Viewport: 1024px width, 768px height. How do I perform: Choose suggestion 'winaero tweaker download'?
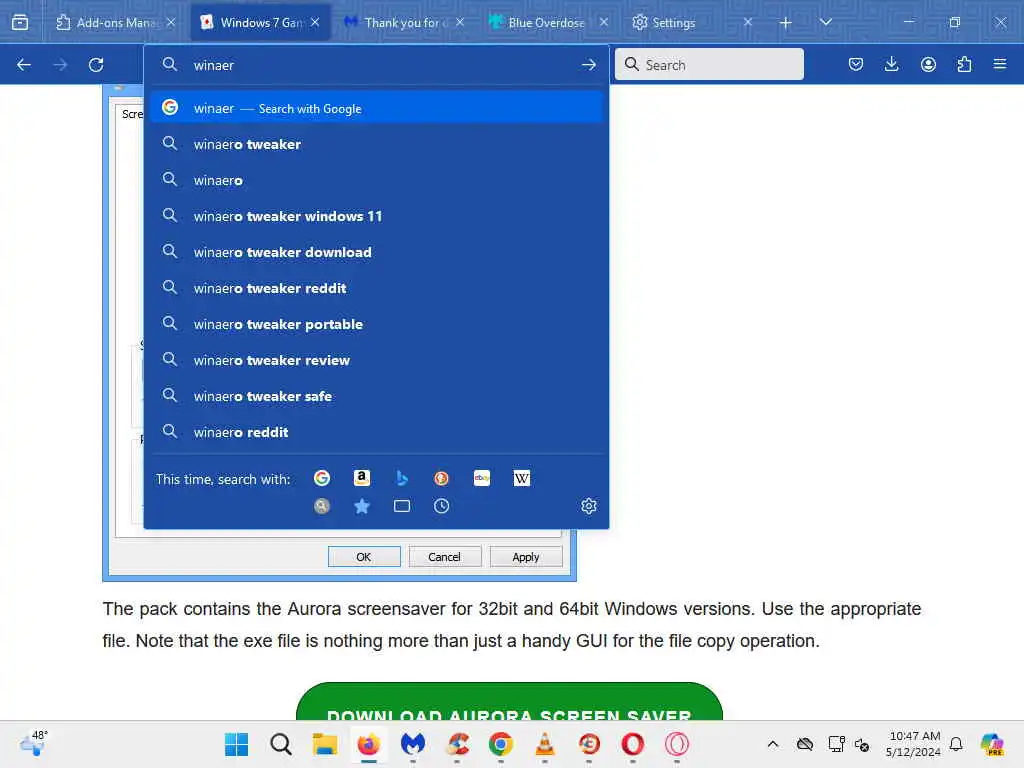coord(376,252)
